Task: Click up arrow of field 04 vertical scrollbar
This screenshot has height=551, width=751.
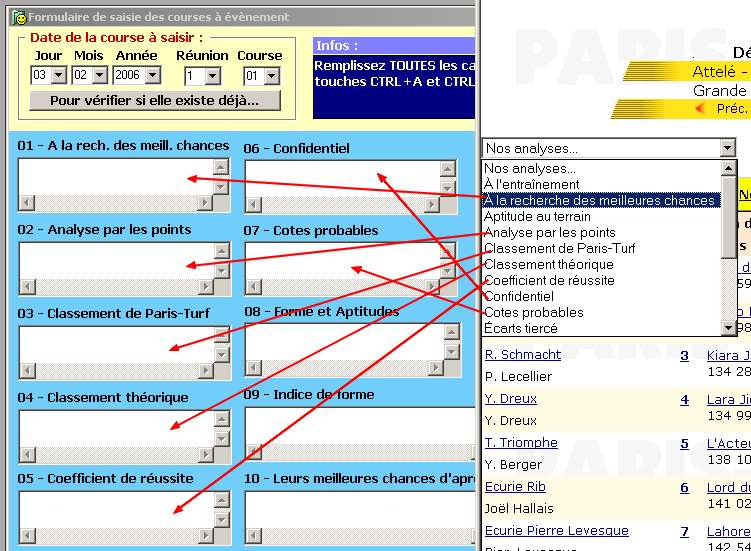Action: coord(221,419)
